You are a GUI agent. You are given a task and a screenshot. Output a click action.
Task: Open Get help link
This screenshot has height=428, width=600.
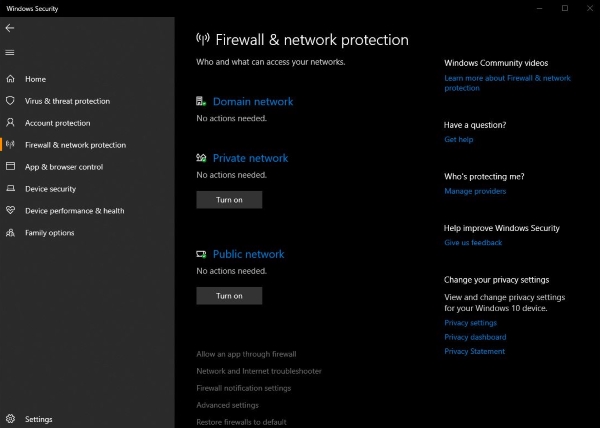pyautogui.click(x=458, y=140)
